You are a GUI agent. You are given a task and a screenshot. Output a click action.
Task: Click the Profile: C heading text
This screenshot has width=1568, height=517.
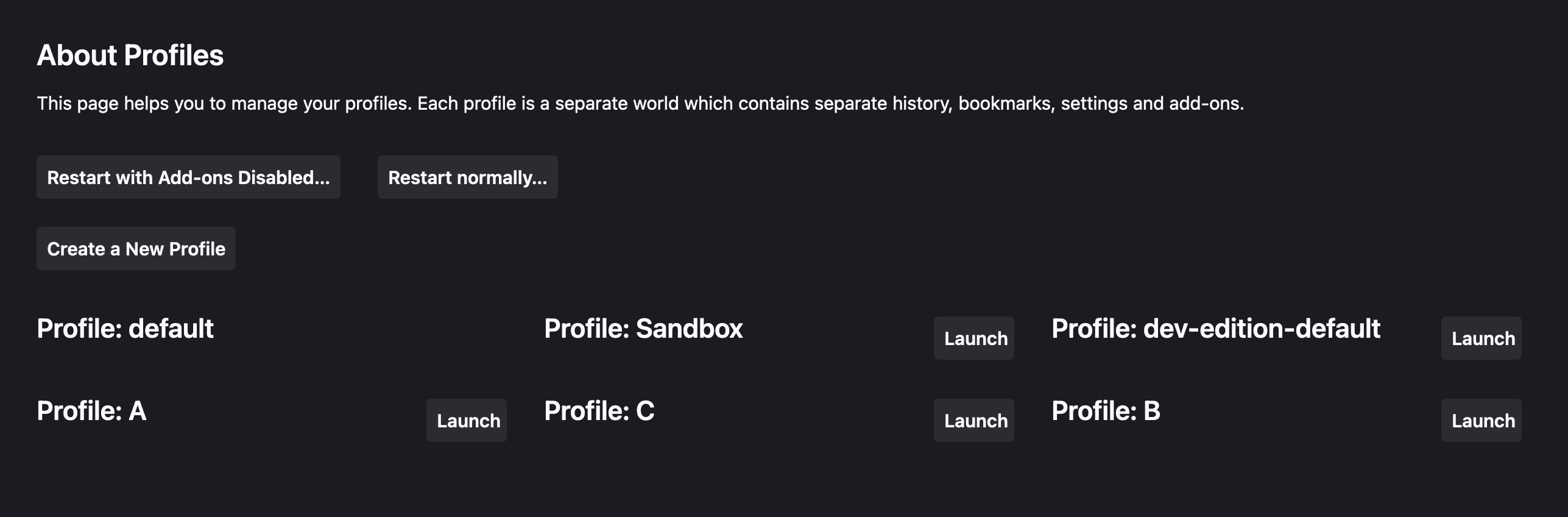click(599, 411)
